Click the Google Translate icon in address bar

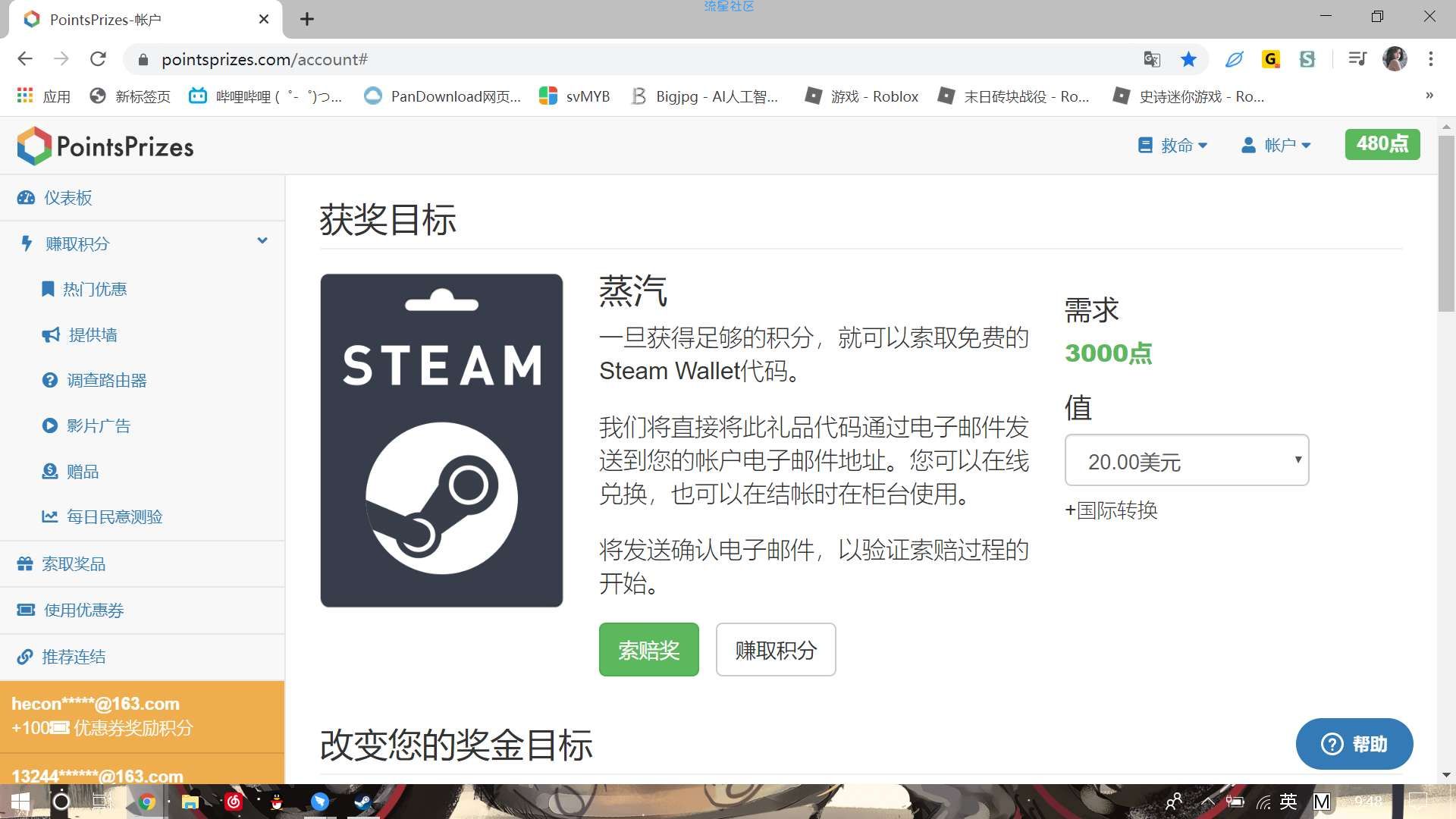1152,59
